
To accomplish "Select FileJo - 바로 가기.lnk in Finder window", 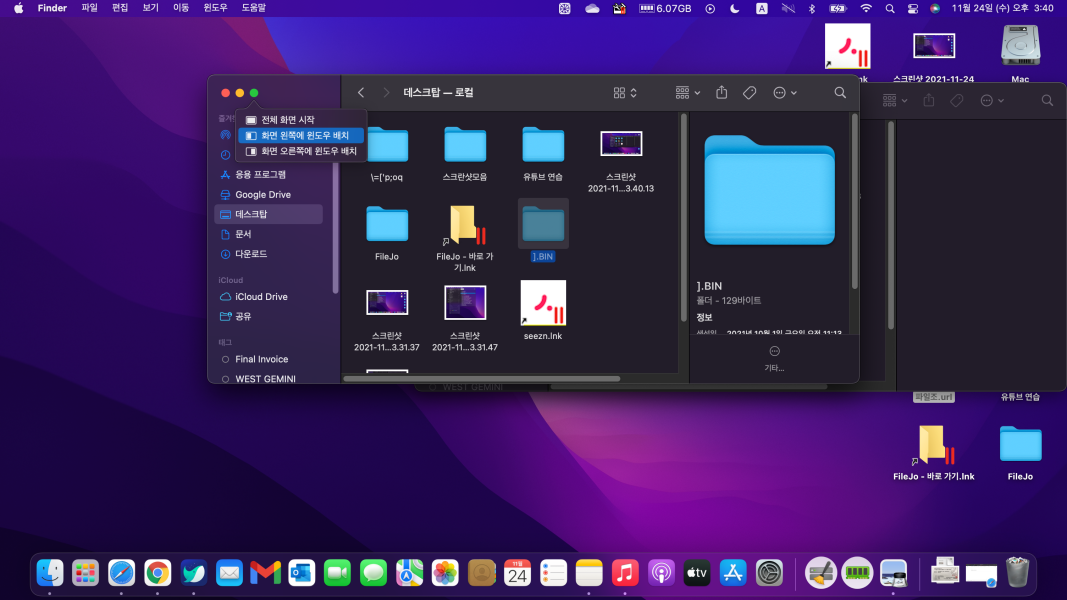I will (x=465, y=225).
